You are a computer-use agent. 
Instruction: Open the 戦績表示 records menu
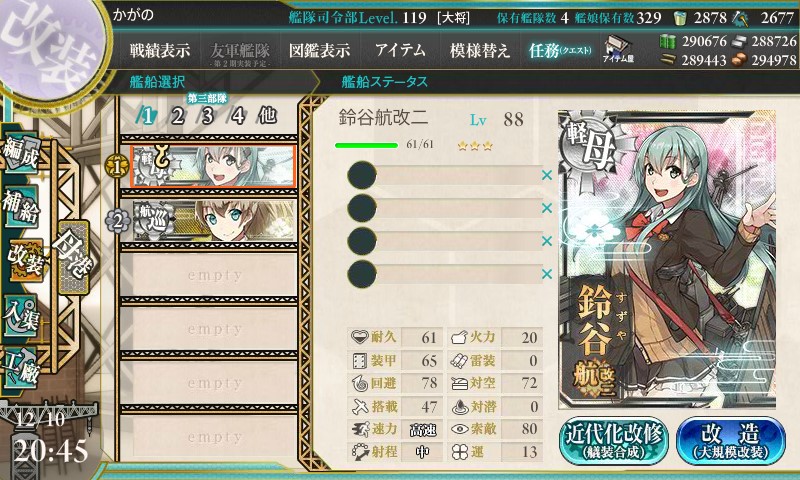pyautogui.click(x=160, y=50)
